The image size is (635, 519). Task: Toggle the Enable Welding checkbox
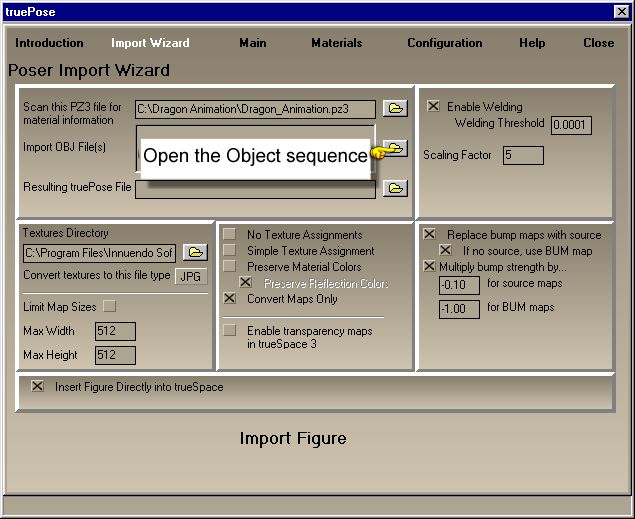433,107
